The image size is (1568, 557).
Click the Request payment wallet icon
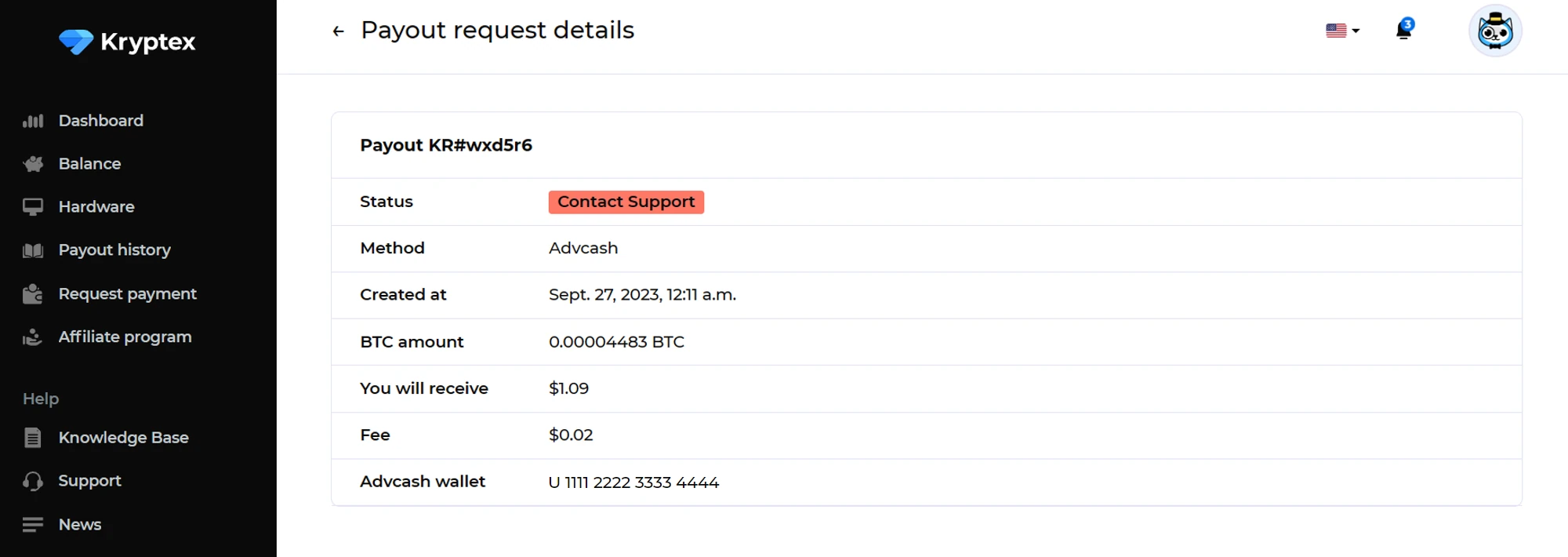[33, 294]
